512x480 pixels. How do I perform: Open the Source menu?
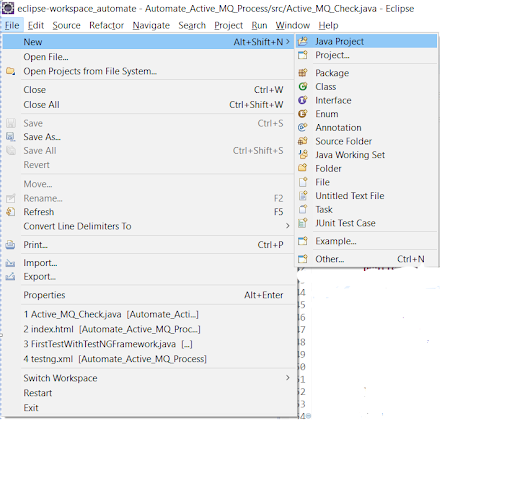(x=66, y=25)
